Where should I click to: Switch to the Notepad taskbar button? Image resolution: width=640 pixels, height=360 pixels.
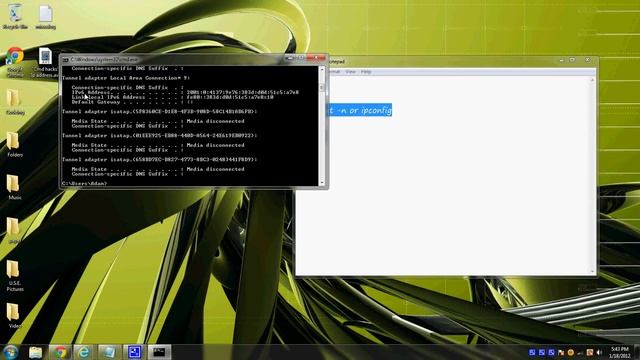tap(109, 352)
